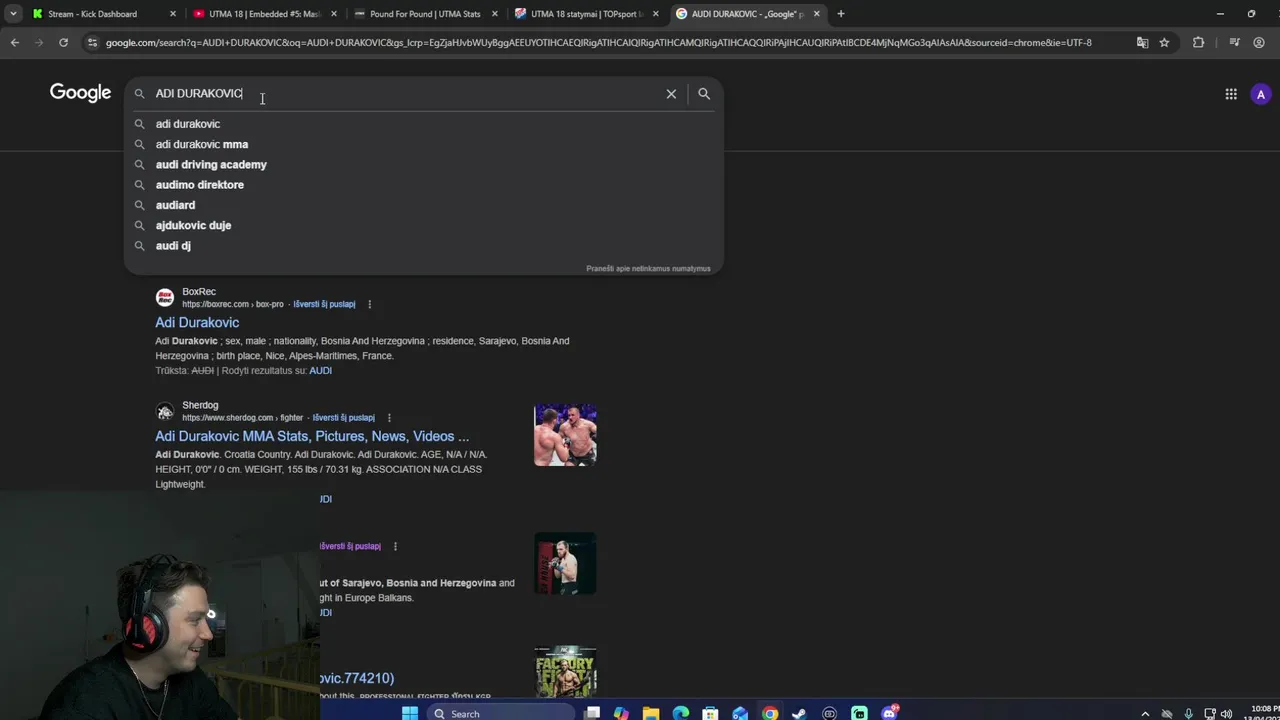Go forward in browser history
The image size is (1280, 720).
tap(39, 42)
